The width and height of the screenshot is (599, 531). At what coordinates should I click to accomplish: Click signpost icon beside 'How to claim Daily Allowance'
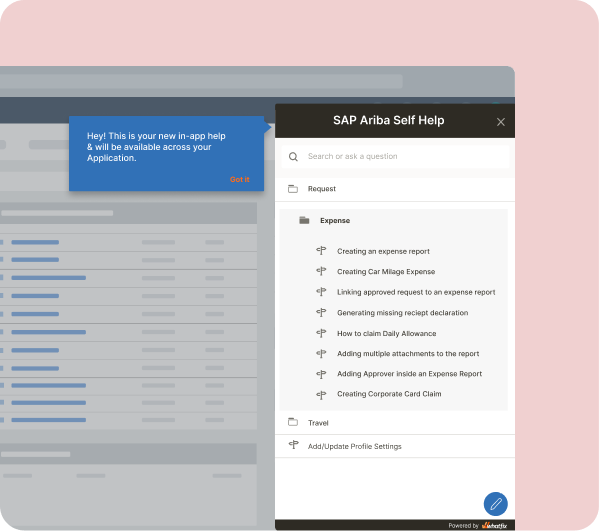(321, 333)
